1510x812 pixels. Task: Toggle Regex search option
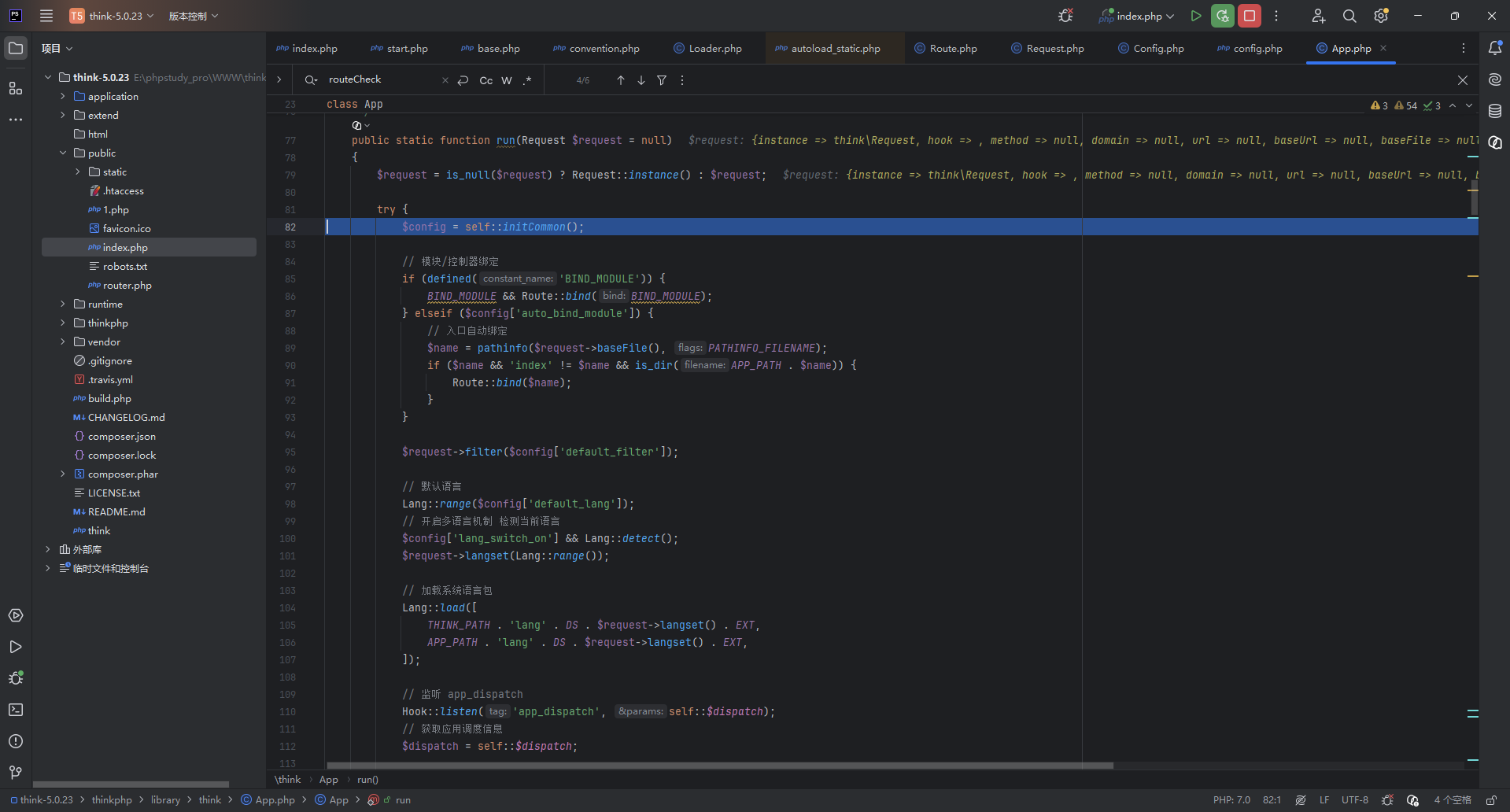pos(527,80)
